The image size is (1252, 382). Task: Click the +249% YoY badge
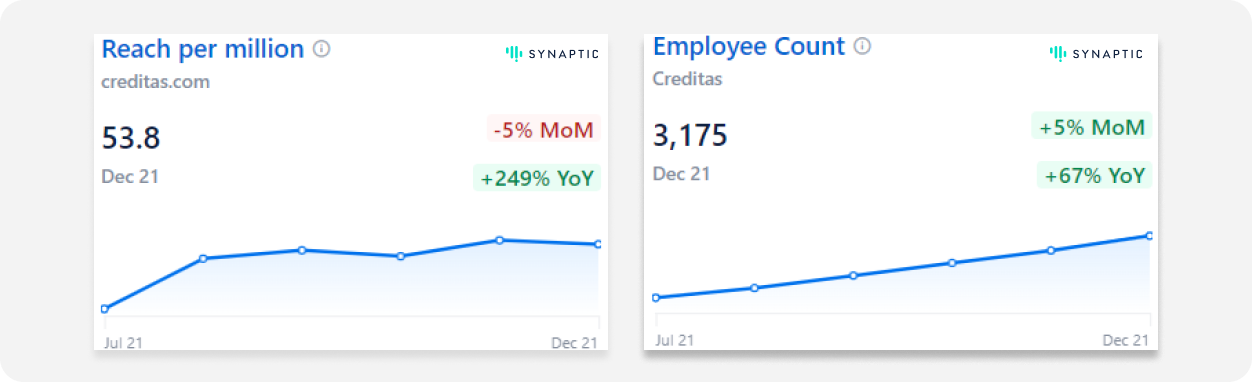pyautogui.click(x=537, y=179)
